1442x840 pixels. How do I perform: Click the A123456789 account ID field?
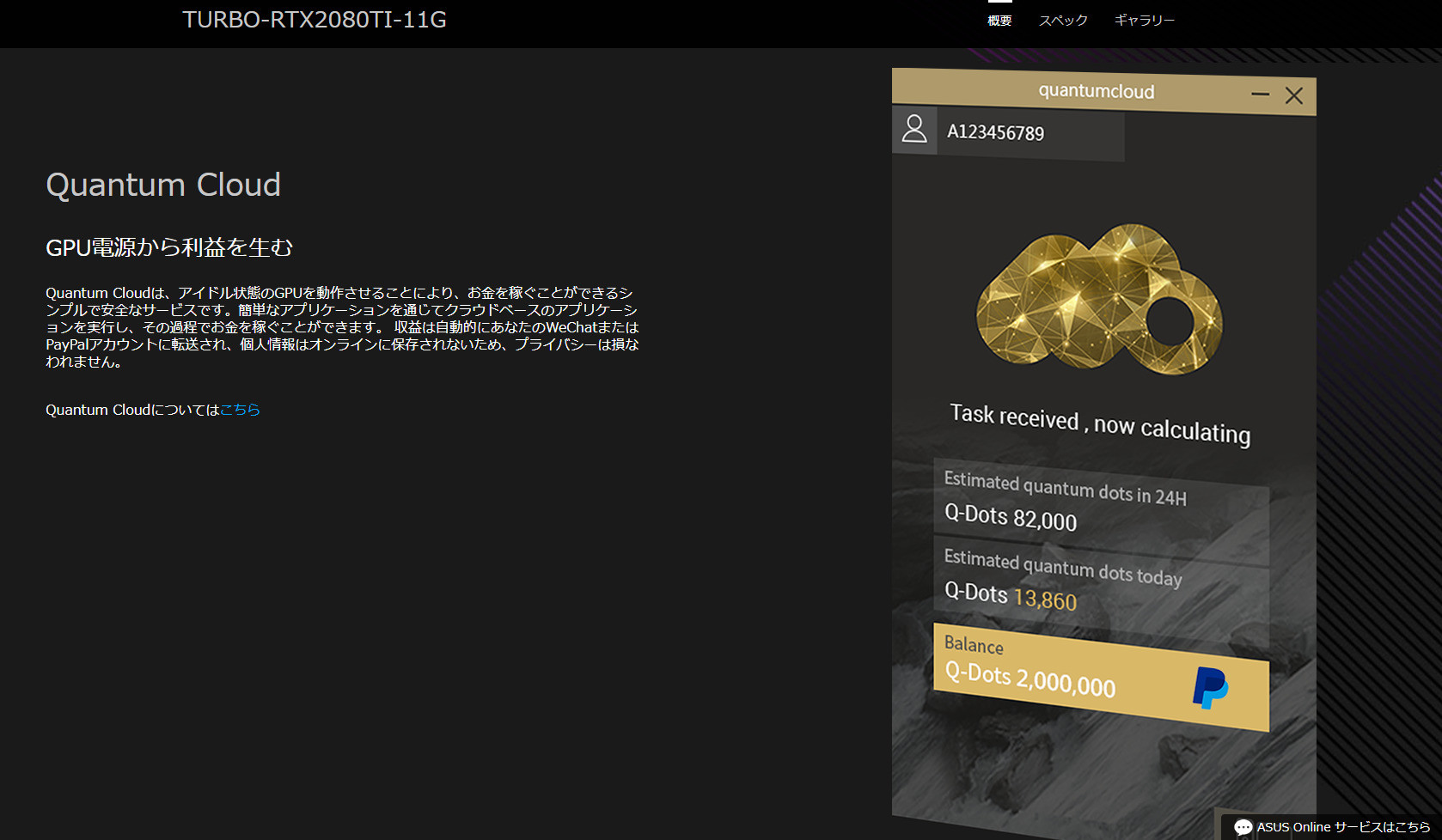[x=1030, y=134]
